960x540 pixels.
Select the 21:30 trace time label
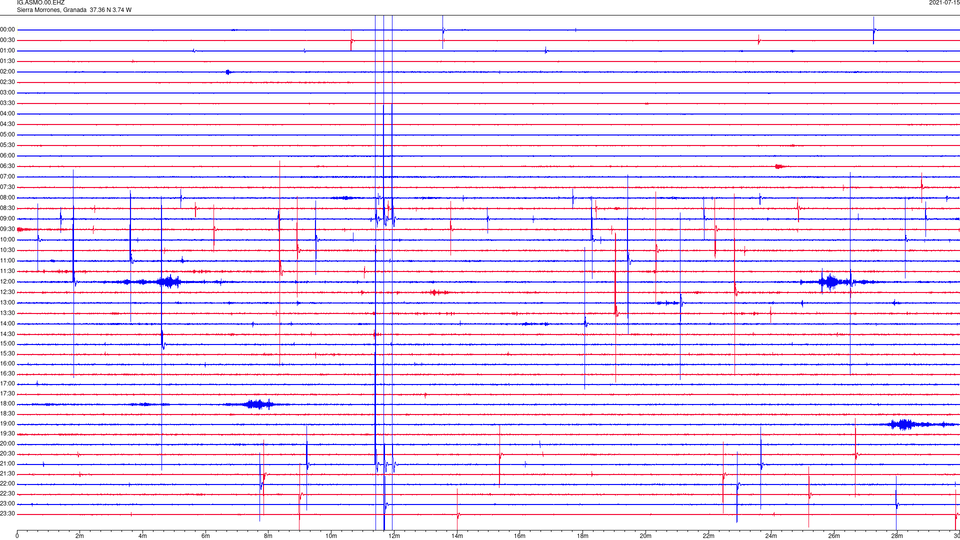[x=8, y=473]
